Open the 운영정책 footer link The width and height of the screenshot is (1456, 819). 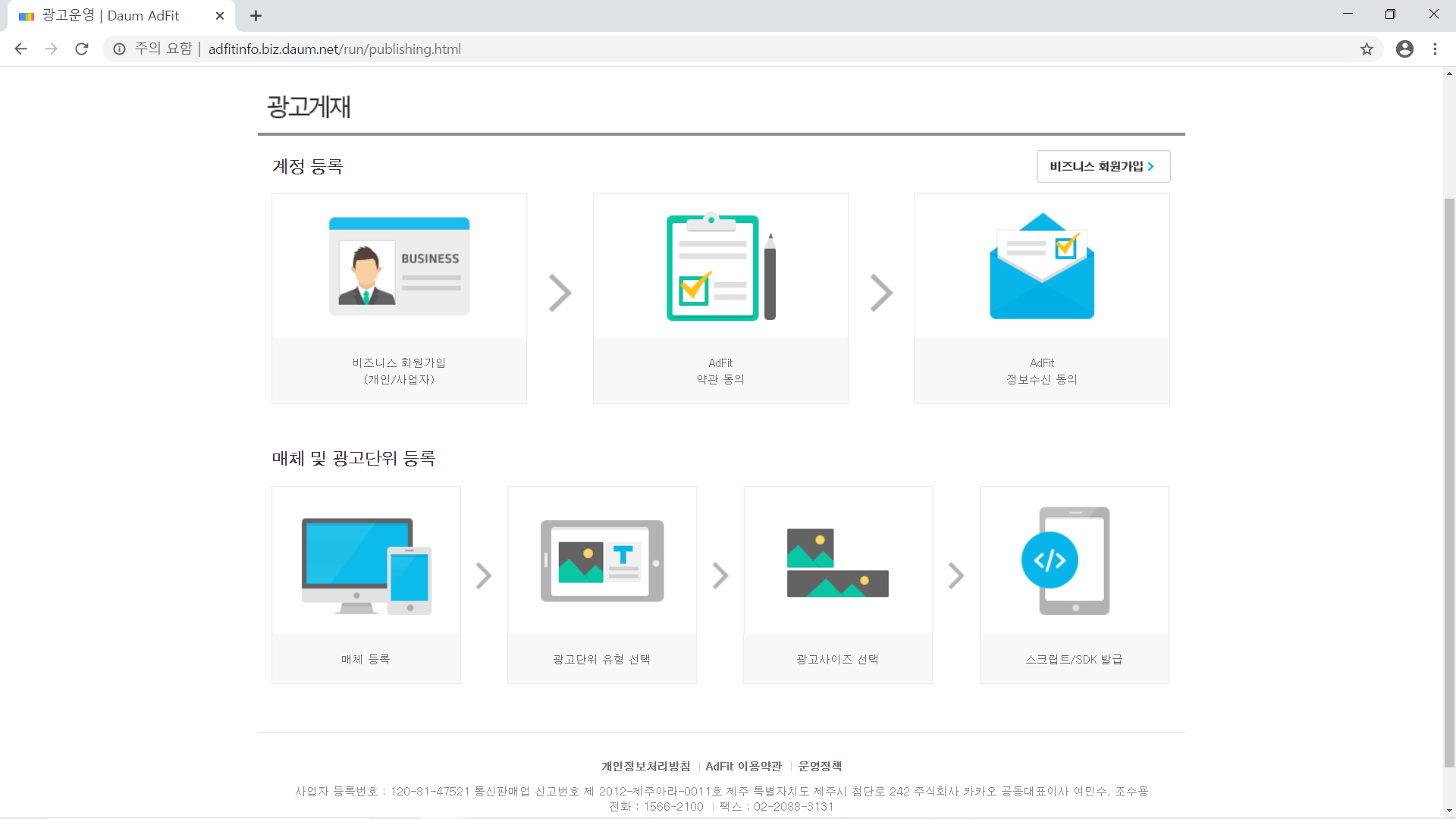(x=820, y=767)
